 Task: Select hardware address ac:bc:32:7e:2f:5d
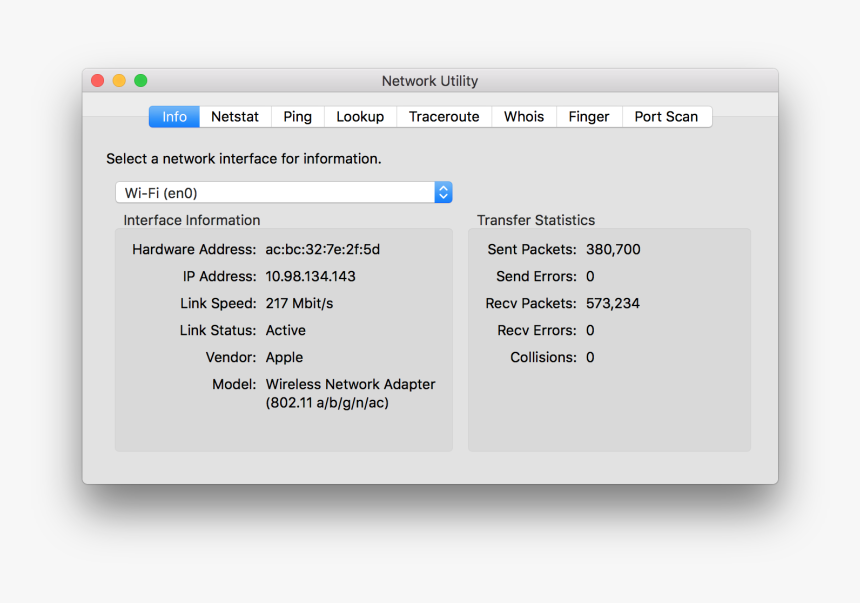pyautogui.click(x=322, y=250)
